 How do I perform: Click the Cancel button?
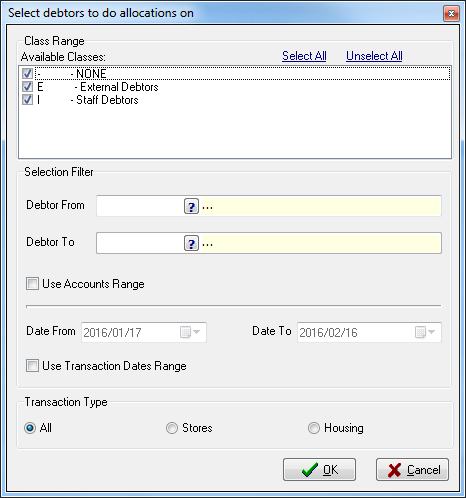[x=412, y=469]
